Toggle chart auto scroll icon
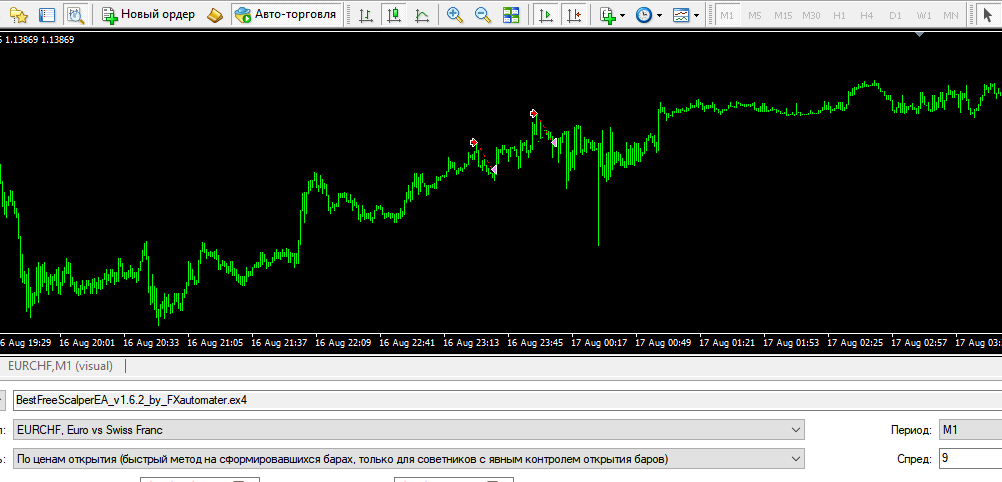 pyautogui.click(x=546, y=15)
